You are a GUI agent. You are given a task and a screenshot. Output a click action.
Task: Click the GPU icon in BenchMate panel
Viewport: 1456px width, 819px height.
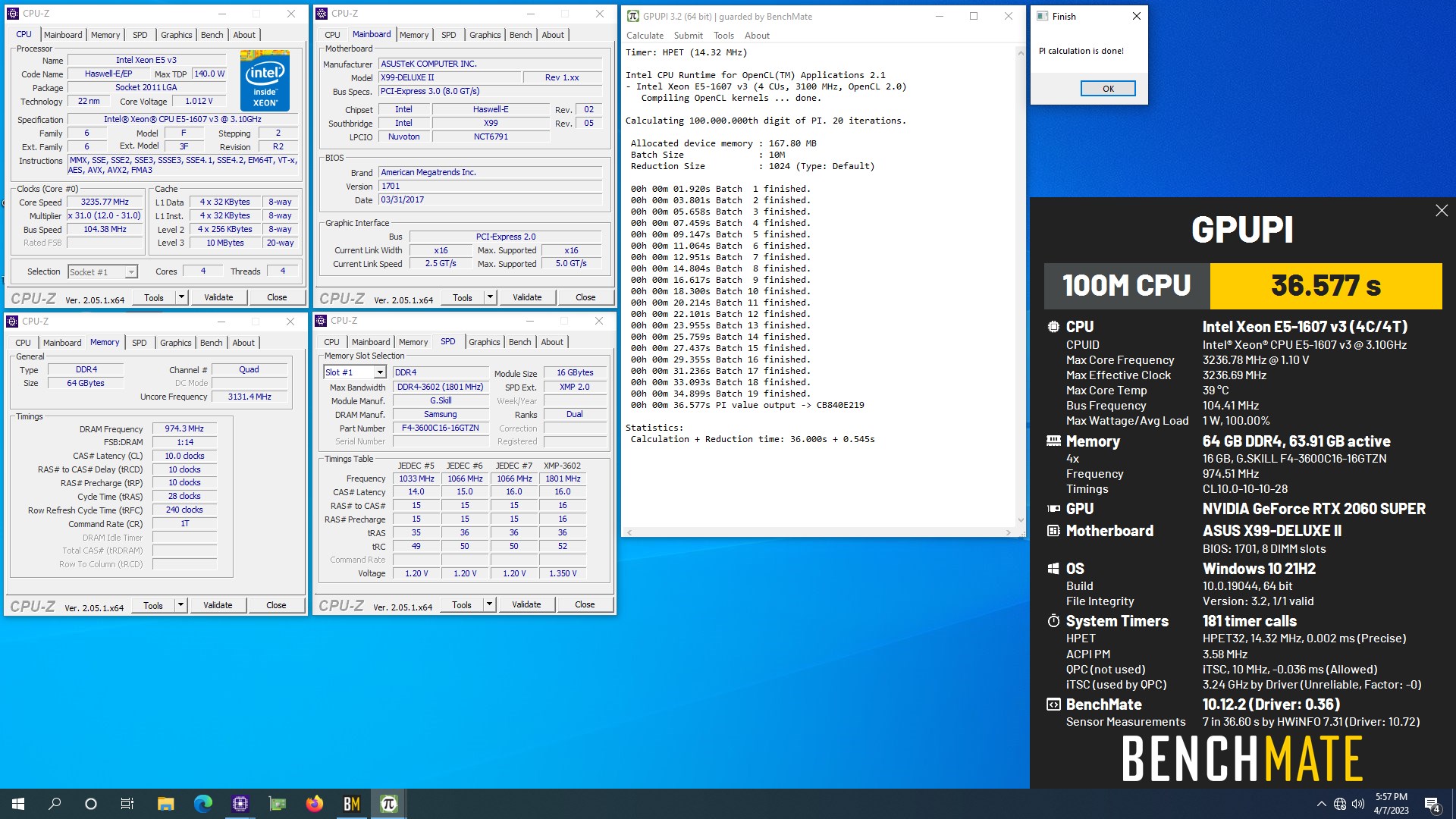point(1053,509)
